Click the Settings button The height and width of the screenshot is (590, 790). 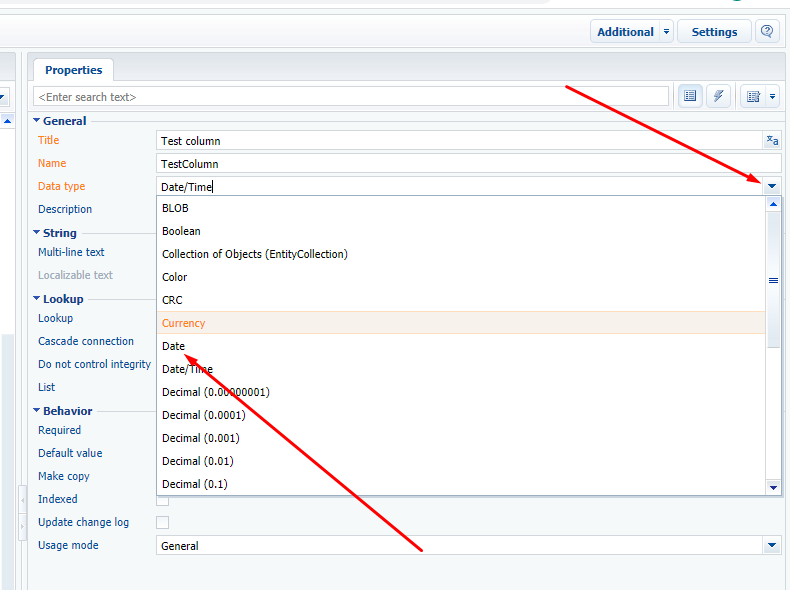coord(714,32)
